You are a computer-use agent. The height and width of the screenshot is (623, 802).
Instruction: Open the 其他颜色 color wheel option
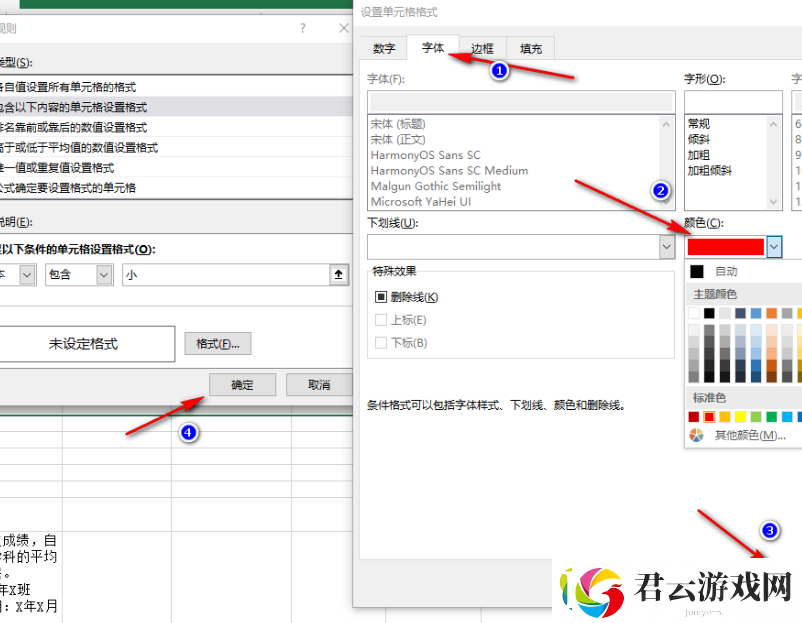click(696, 435)
